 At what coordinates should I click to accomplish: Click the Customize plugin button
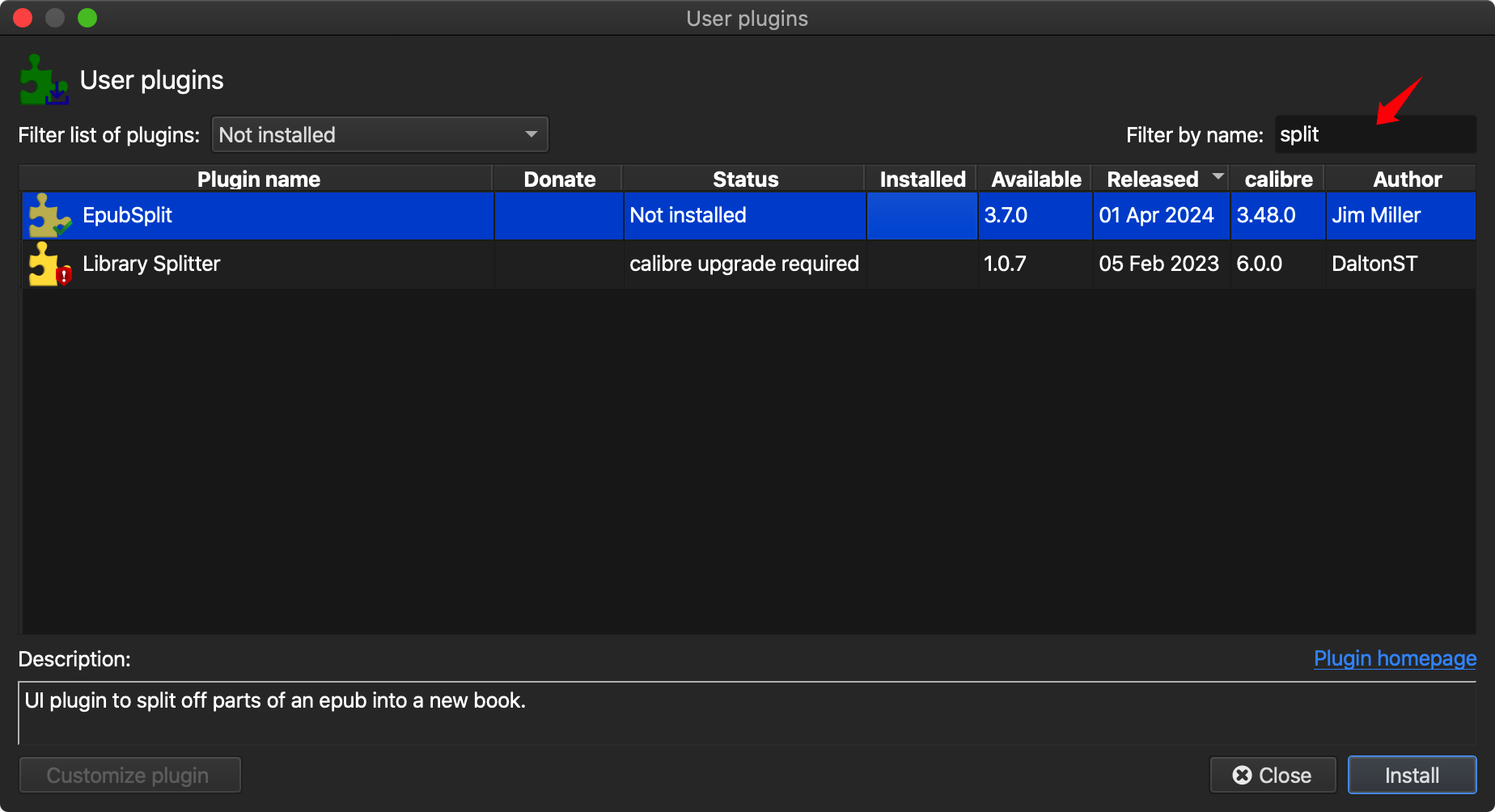click(x=129, y=775)
